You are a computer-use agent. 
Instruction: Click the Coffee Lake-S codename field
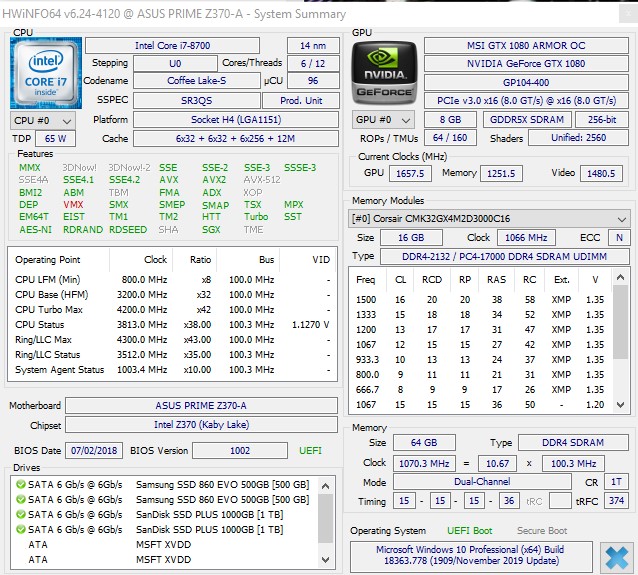(x=197, y=81)
